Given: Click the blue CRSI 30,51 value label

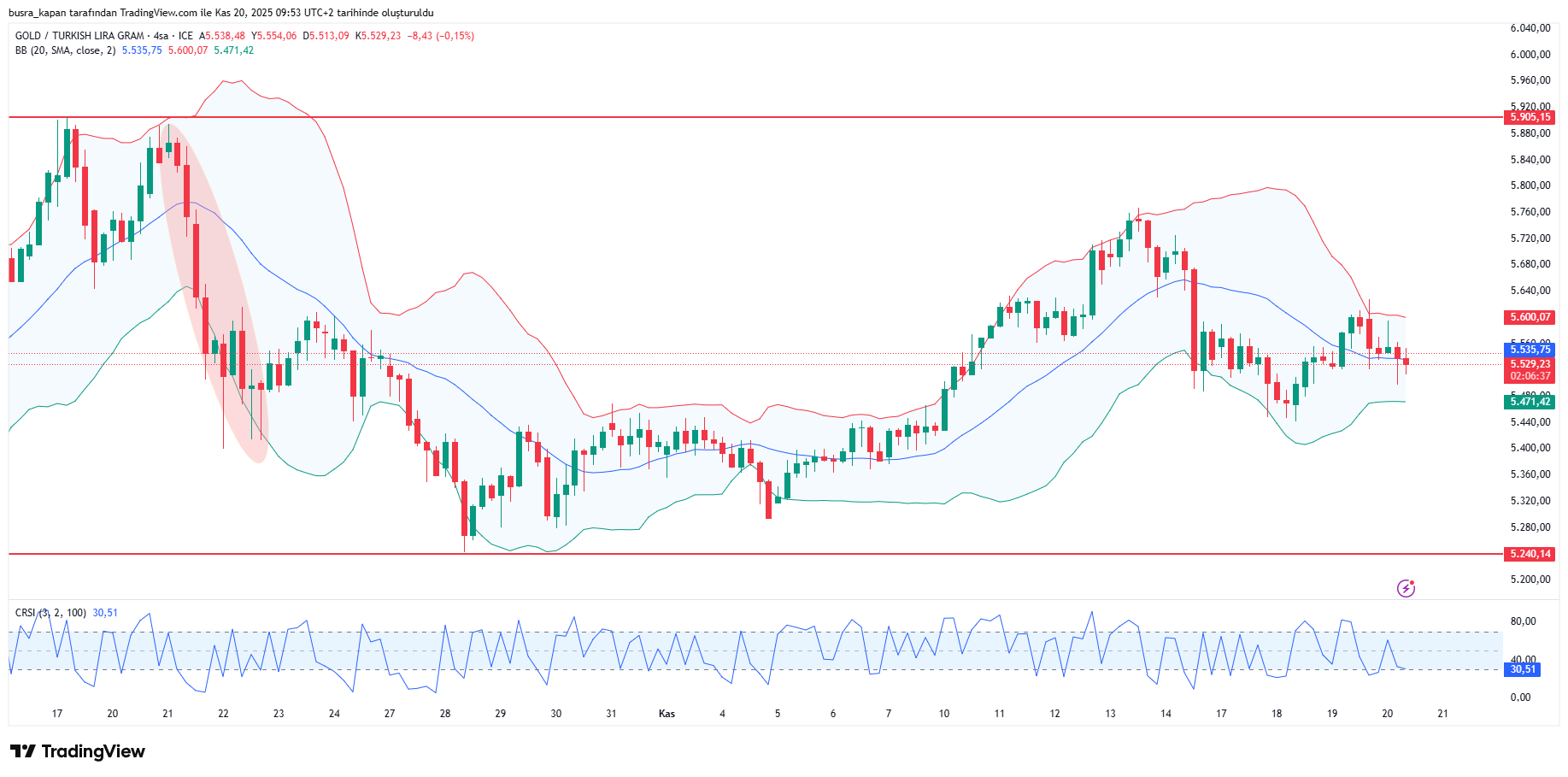Looking at the screenshot, I should click(x=1521, y=669).
